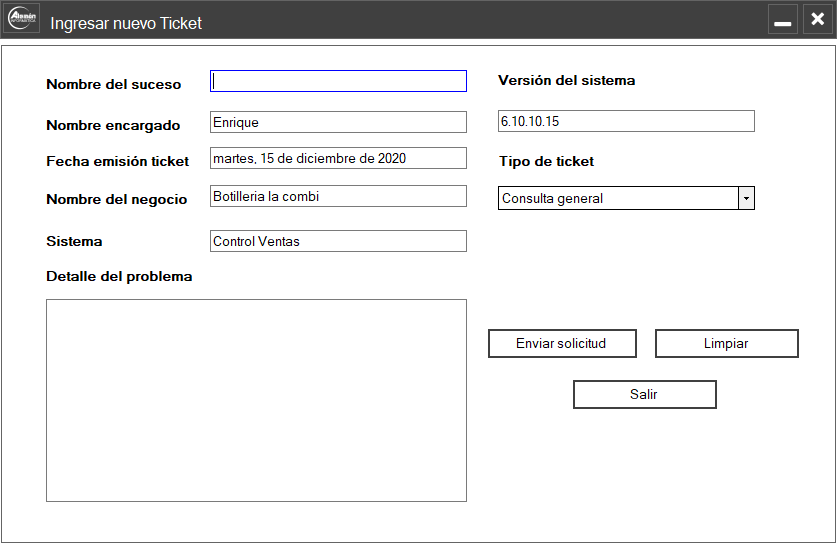Viewport: 837px width, 544px height.
Task: Click the version field showing 6.10.10.15
Action: (626, 121)
